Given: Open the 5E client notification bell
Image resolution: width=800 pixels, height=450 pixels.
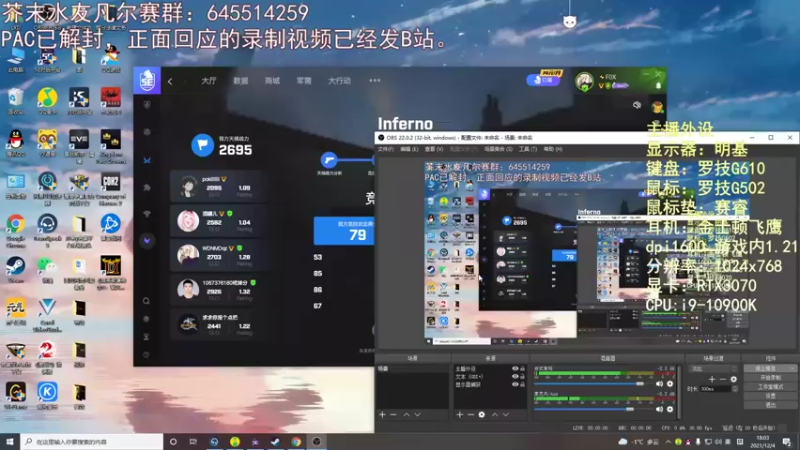Looking at the screenshot, I should click(658, 86).
